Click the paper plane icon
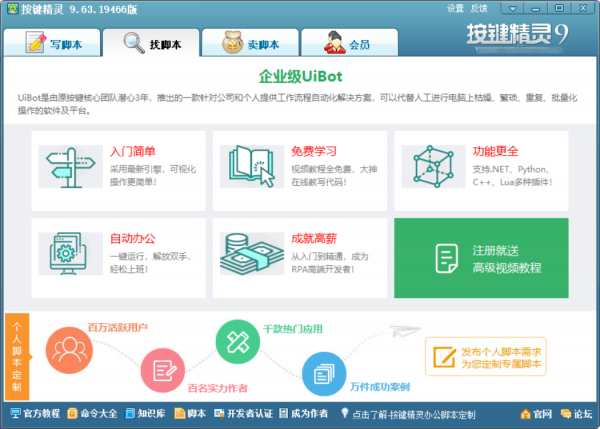600x429 pixels. (405, 330)
